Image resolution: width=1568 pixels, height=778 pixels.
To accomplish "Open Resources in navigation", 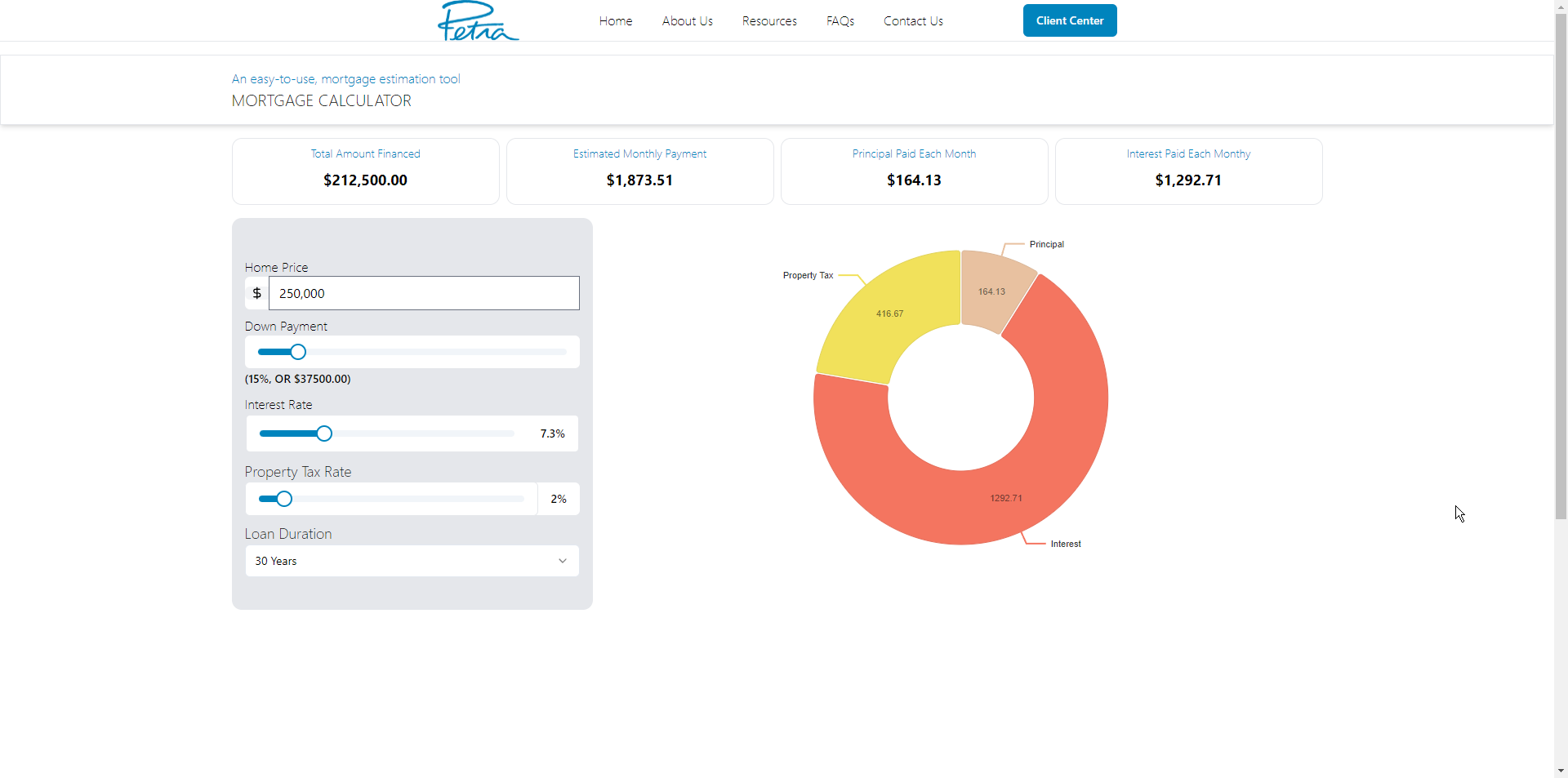I will [x=769, y=21].
